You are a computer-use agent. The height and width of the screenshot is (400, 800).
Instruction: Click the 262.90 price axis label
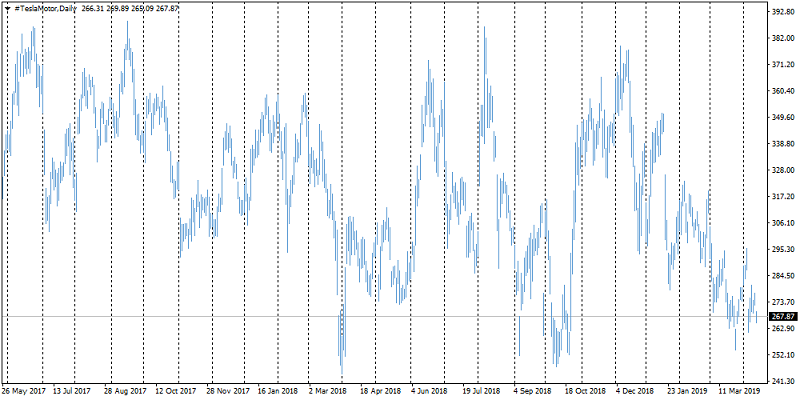pos(784,329)
